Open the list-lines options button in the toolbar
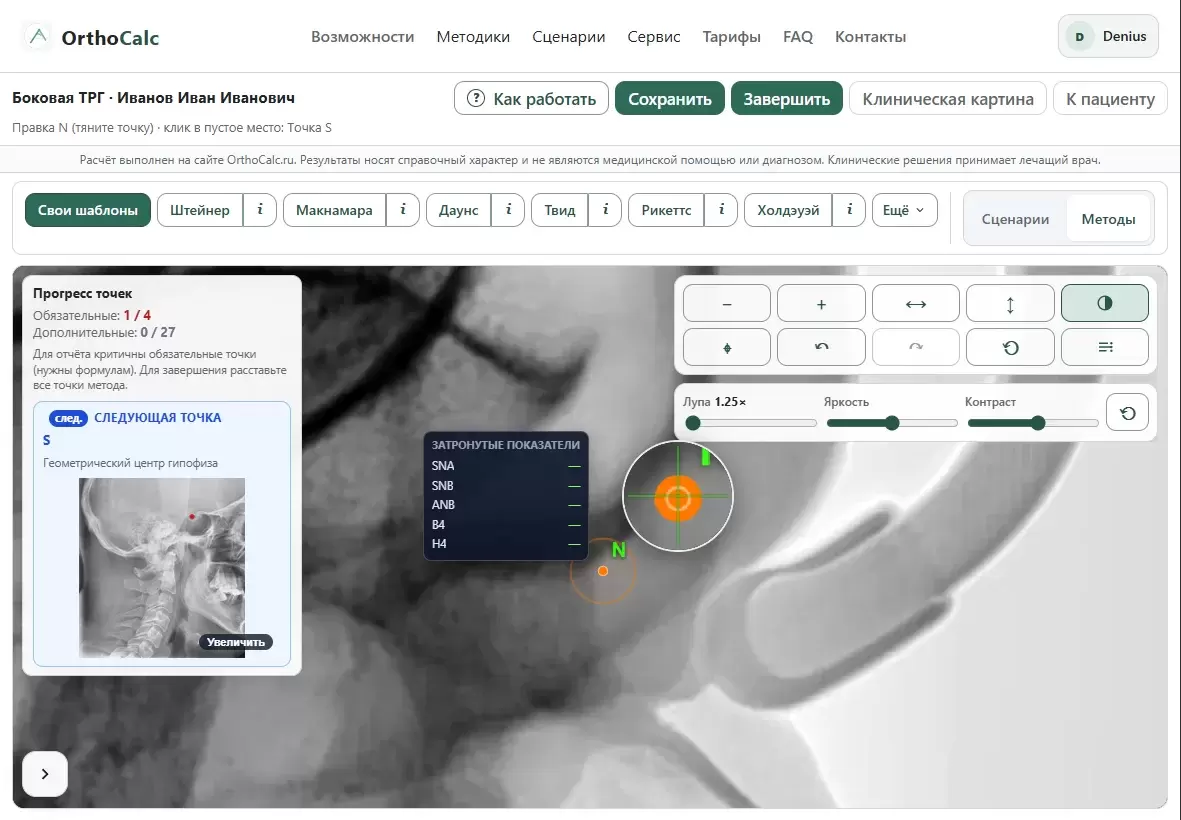Viewport: 1181px width, 820px height. [x=1105, y=347]
